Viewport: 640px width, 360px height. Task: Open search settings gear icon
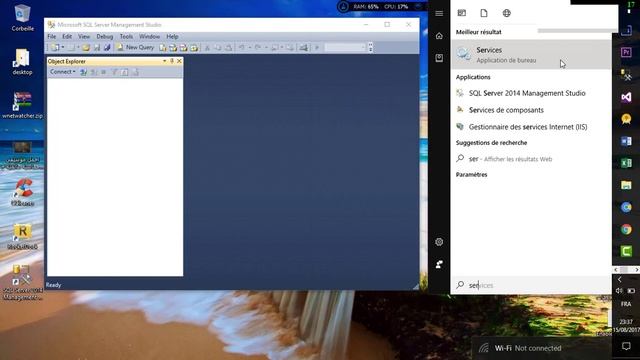click(439, 242)
